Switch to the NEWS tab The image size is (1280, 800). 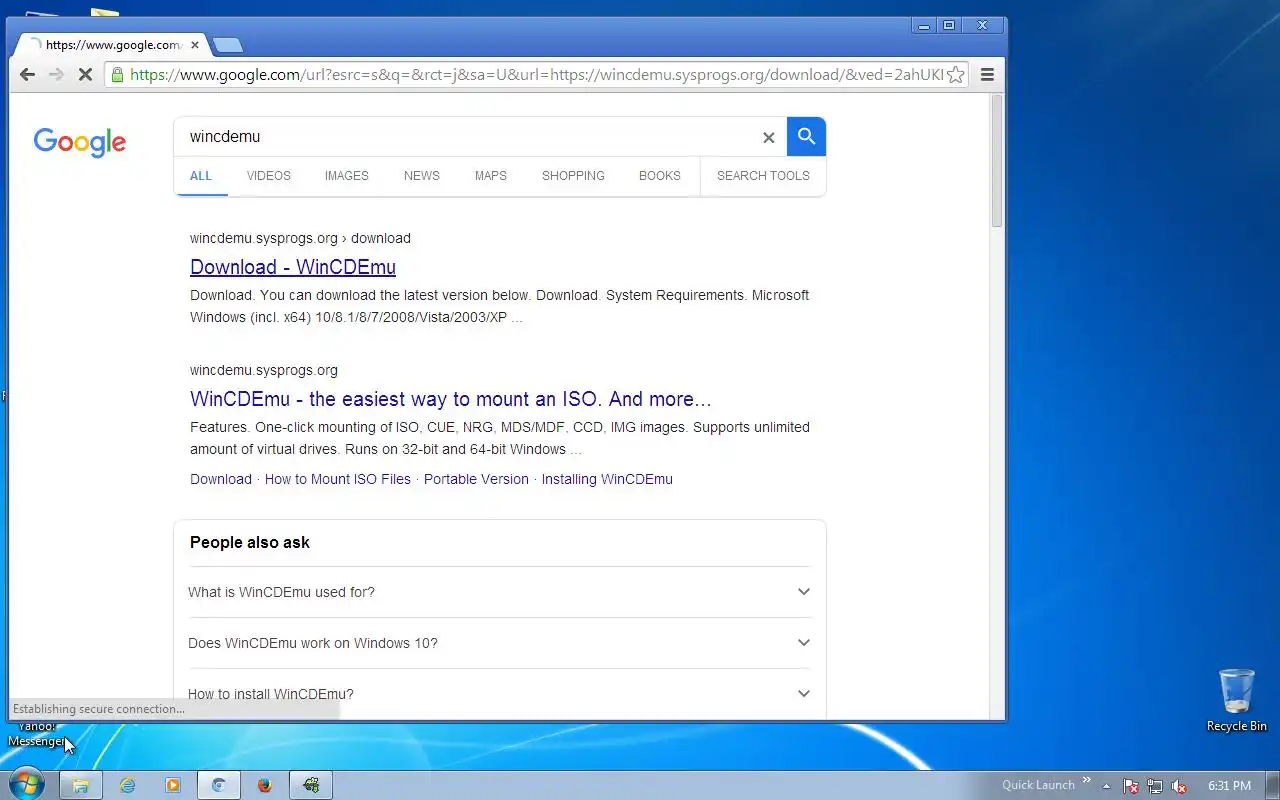[422, 176]
